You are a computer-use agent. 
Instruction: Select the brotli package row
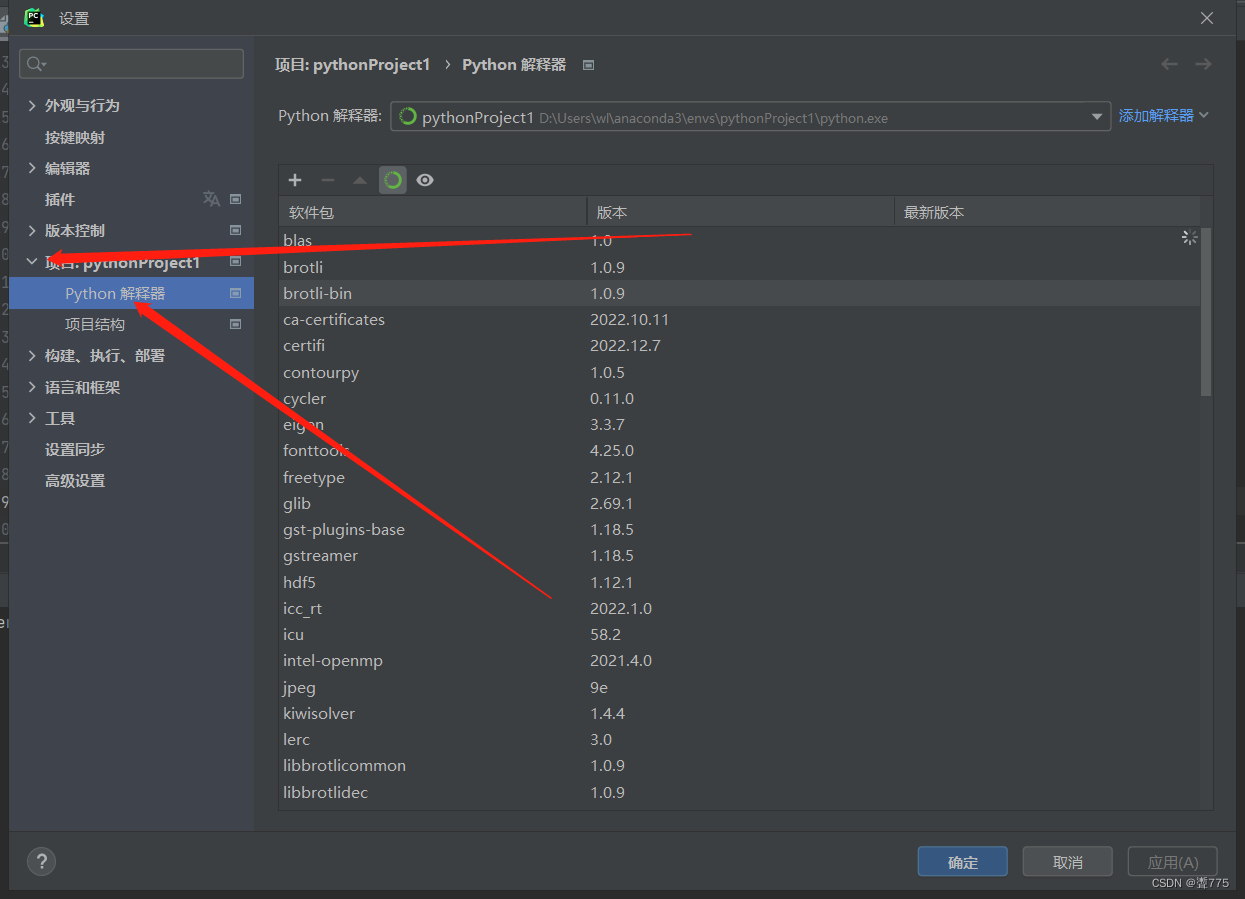point(739,267)
